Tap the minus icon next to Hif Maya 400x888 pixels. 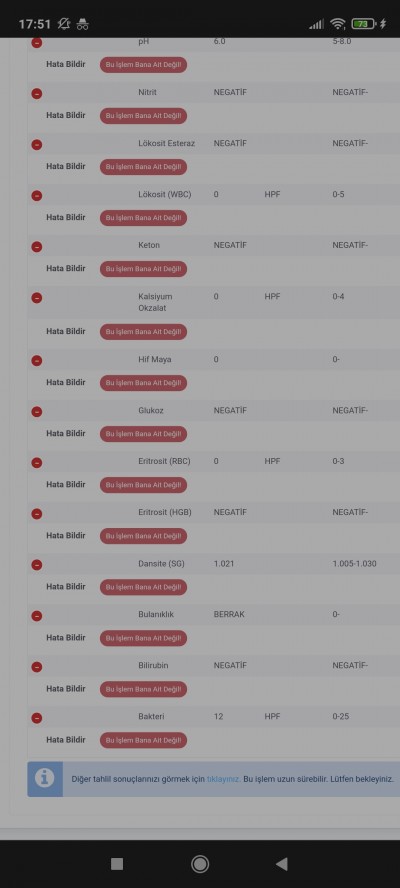point(37,360)
